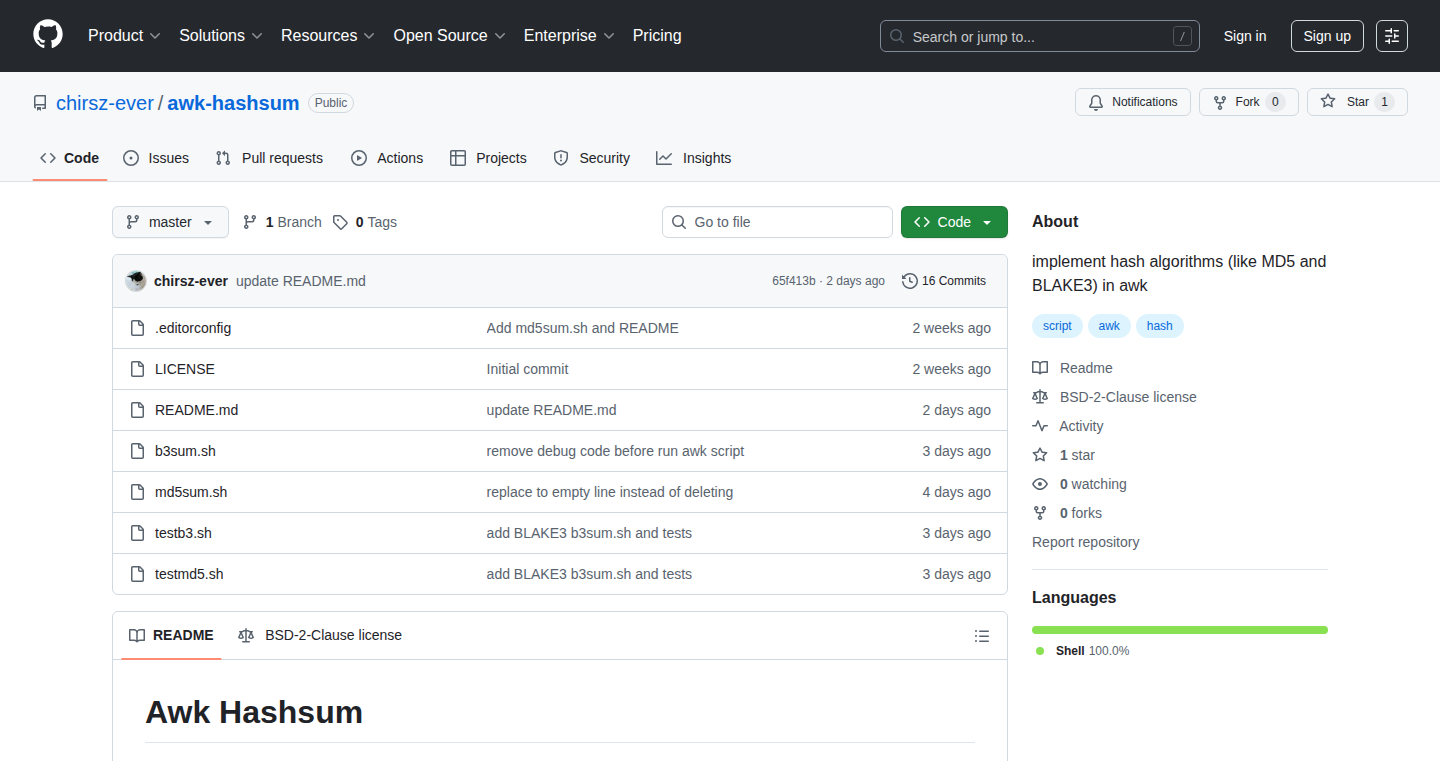Click the script topic tag
1440x761 pixels.
click(x=1057, y=326)
